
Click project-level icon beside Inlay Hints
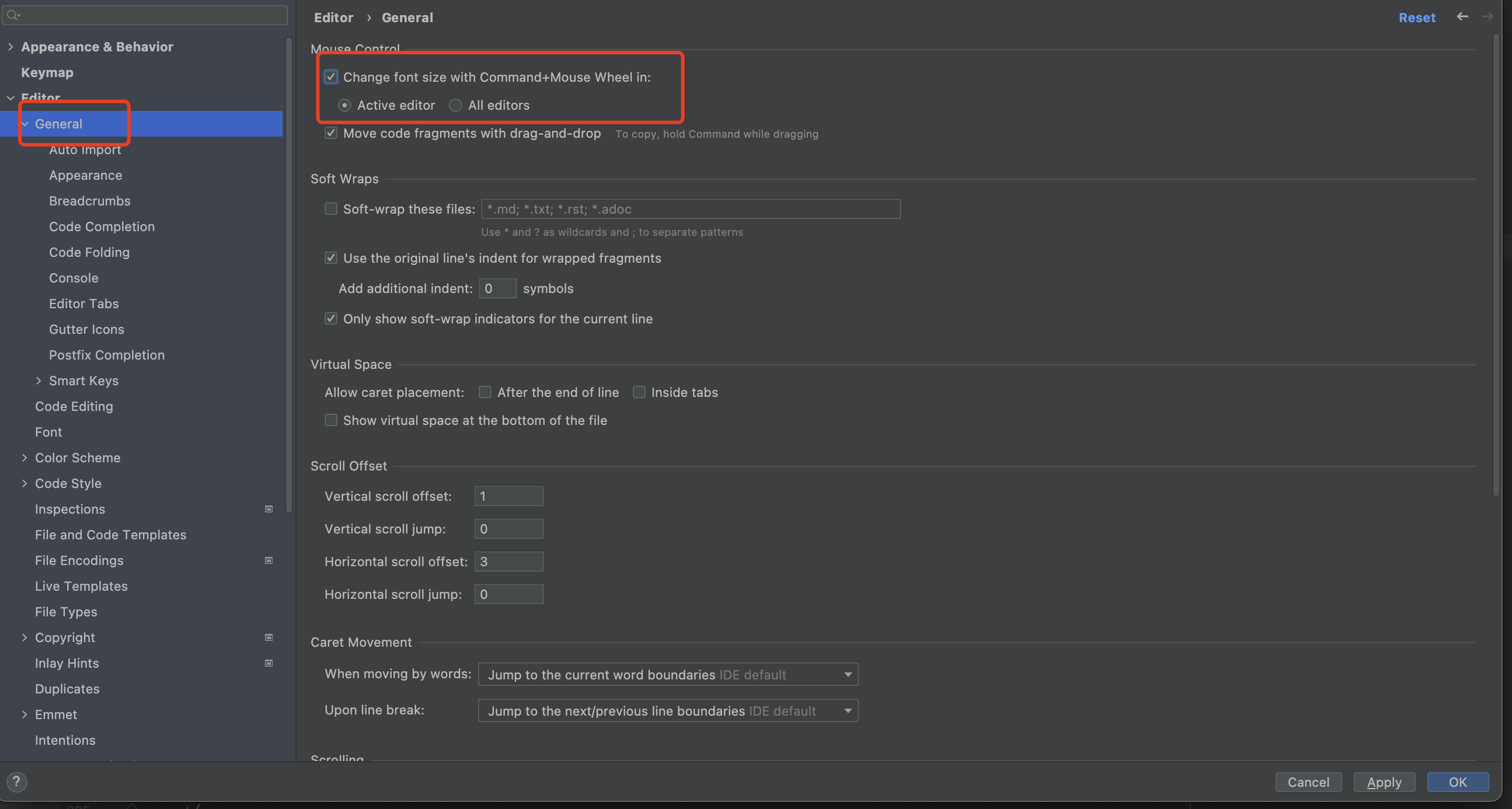point(269,663)
